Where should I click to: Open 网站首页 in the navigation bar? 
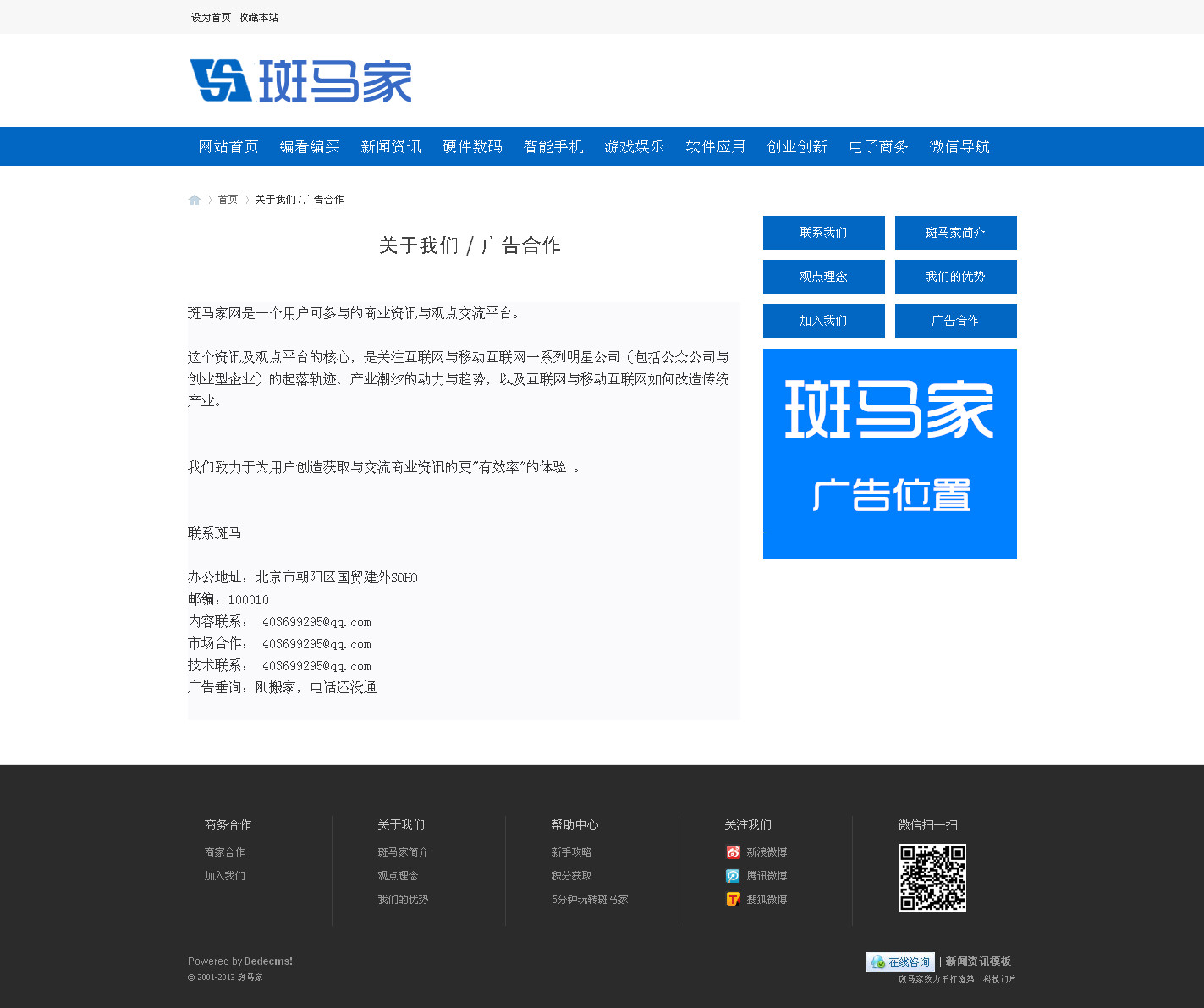(x=228, y=147)
